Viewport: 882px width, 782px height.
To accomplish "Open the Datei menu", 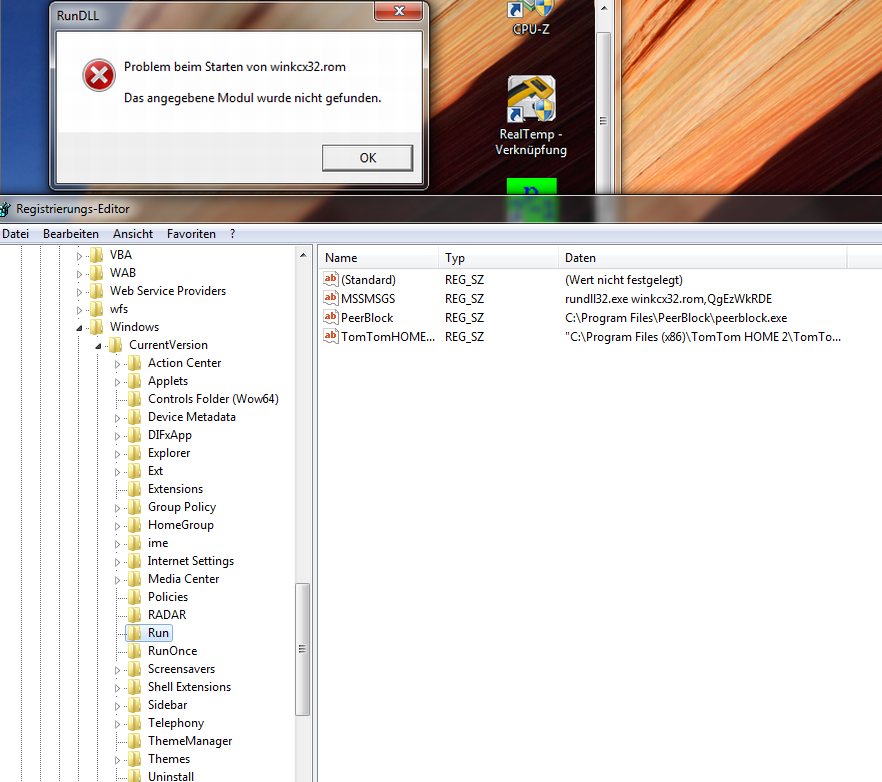I will pyautogui.click(x=15, y=234).
